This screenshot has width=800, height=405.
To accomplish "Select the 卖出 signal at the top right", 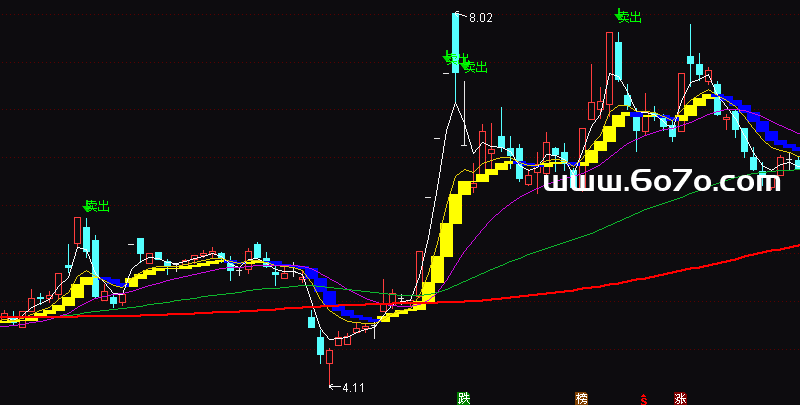I will 629,16.
